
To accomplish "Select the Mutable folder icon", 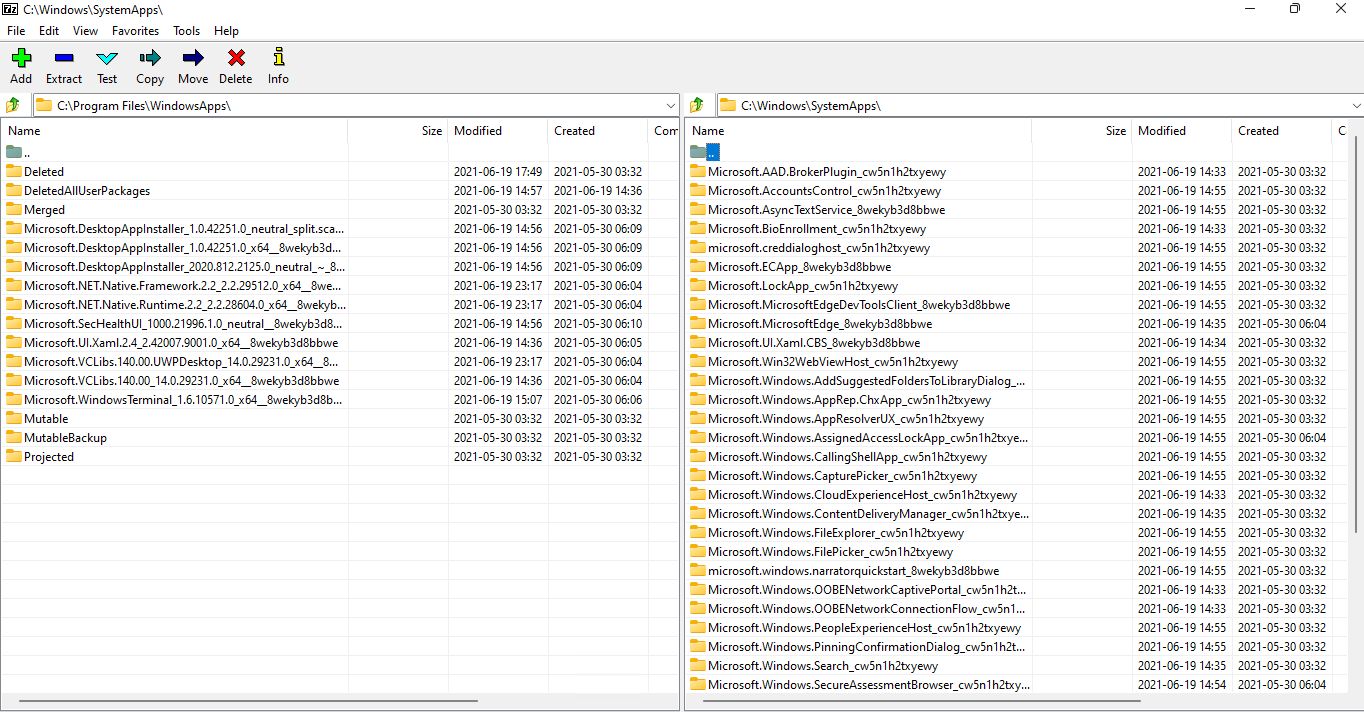I will (14, 418).
